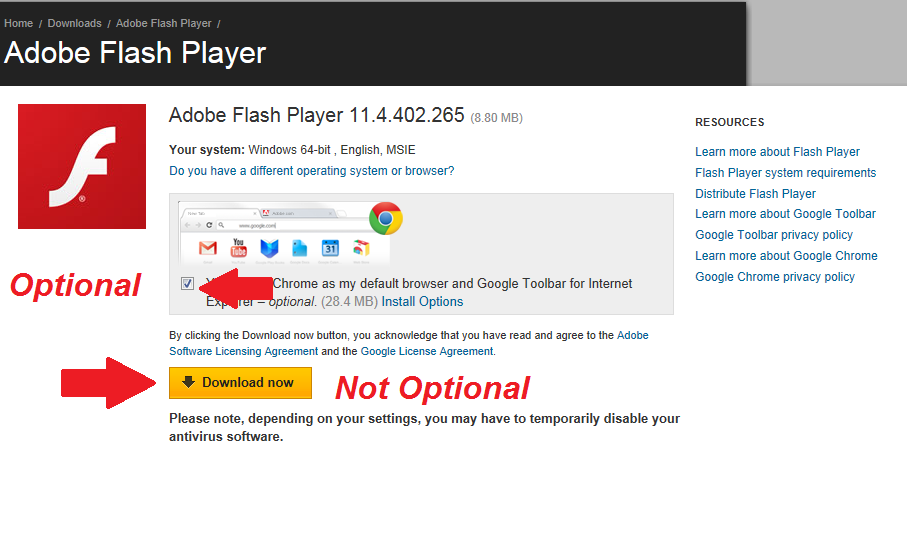The image size is (907, 560).
Task: Click the Google Calendar 31 icon
Action: click(x=330, y=248)
